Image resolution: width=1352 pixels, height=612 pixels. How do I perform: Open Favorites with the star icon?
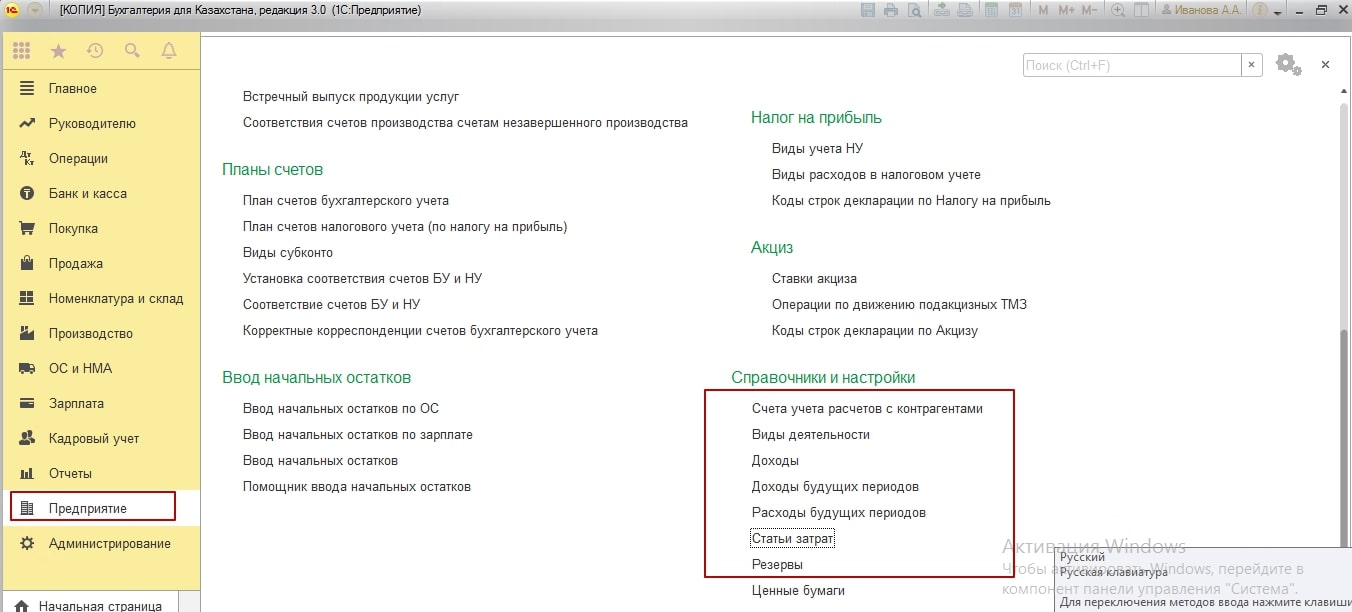coord(58,50)
